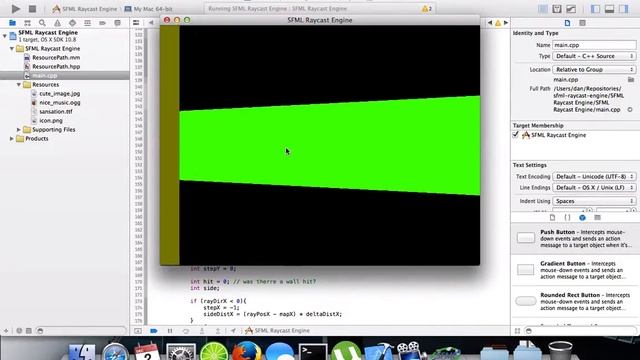Click the navigator filter search field
The height and width of the screenshot is (360, 640).
coord(81,331)
